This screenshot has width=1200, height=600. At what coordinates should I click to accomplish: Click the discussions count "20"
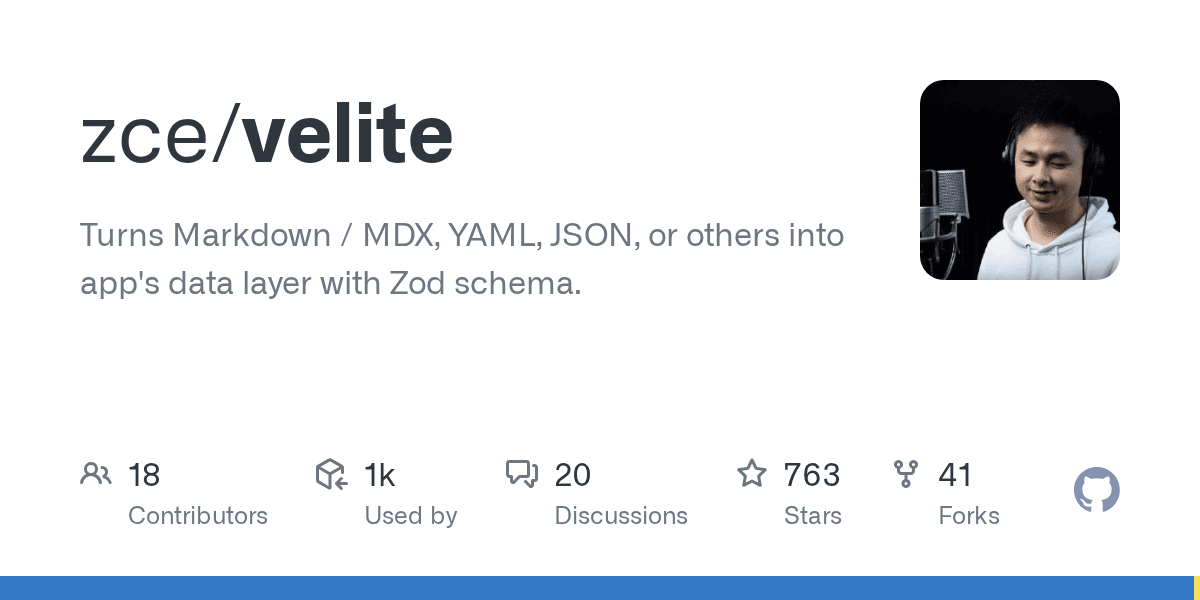pos(573,475)
